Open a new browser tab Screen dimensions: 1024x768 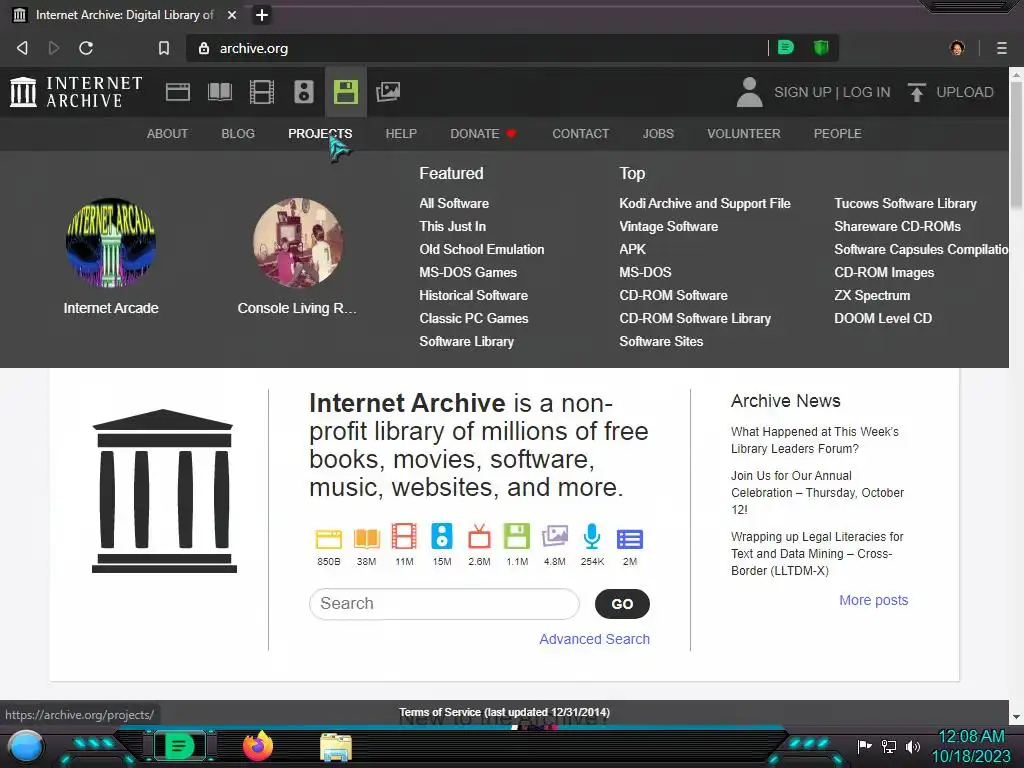pyautogui.click(x=262, y=15)
